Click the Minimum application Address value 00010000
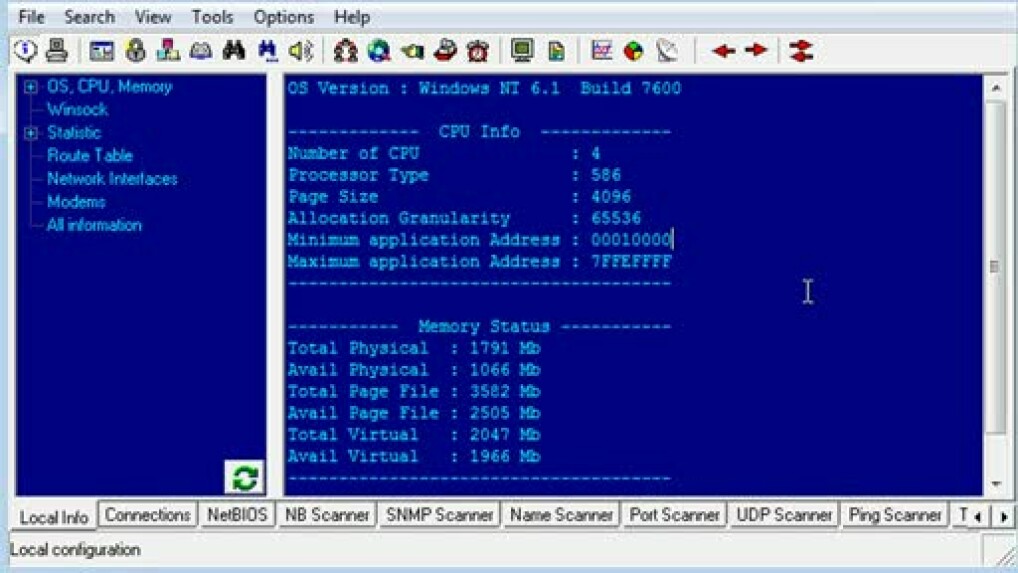Viewport: 1018px width, 573px height. (631, 240)
